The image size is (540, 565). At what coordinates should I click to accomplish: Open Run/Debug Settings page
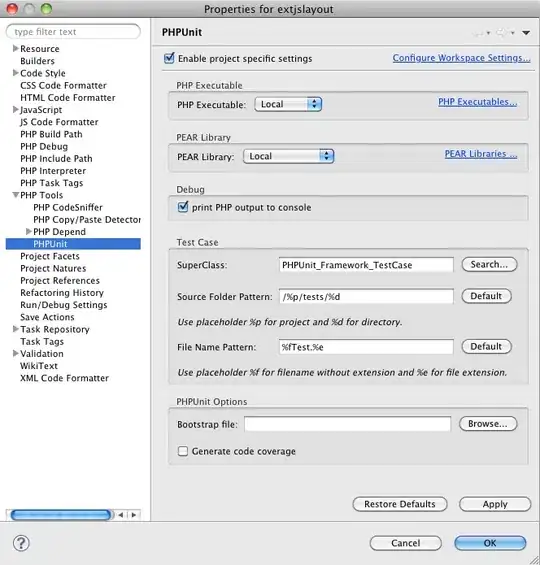[64, 305]
